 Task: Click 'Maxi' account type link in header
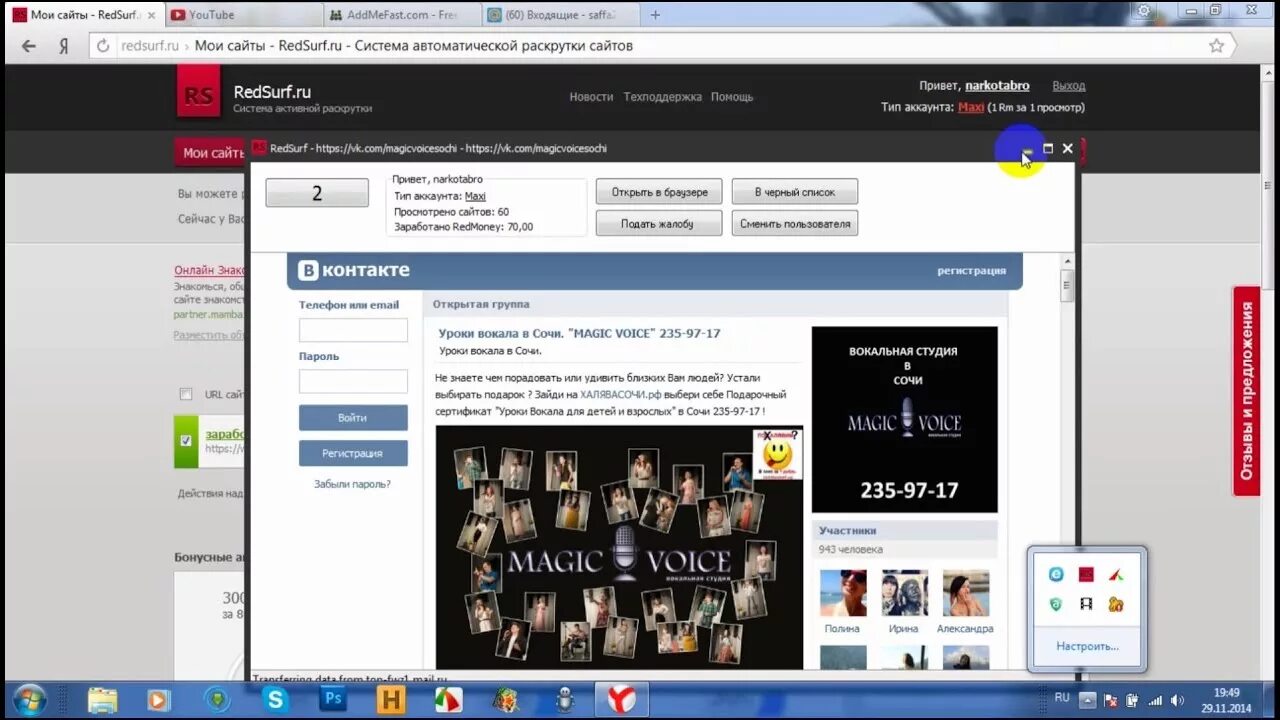971,107
